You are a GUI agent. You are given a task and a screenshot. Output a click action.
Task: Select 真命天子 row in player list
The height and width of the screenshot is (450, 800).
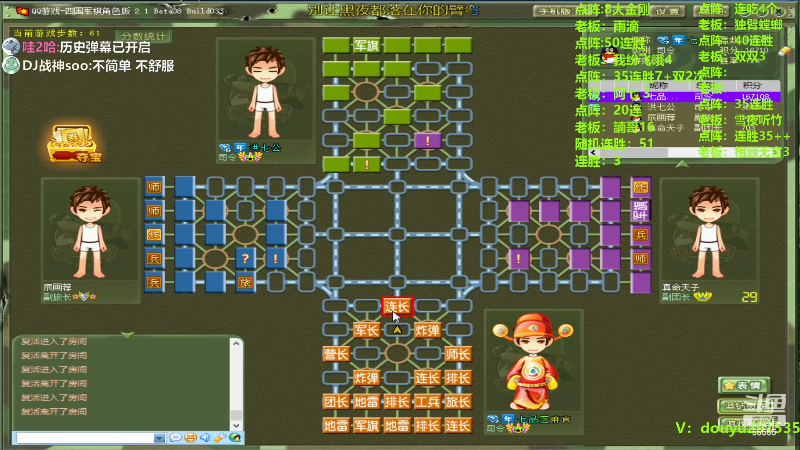coord(684,128)
